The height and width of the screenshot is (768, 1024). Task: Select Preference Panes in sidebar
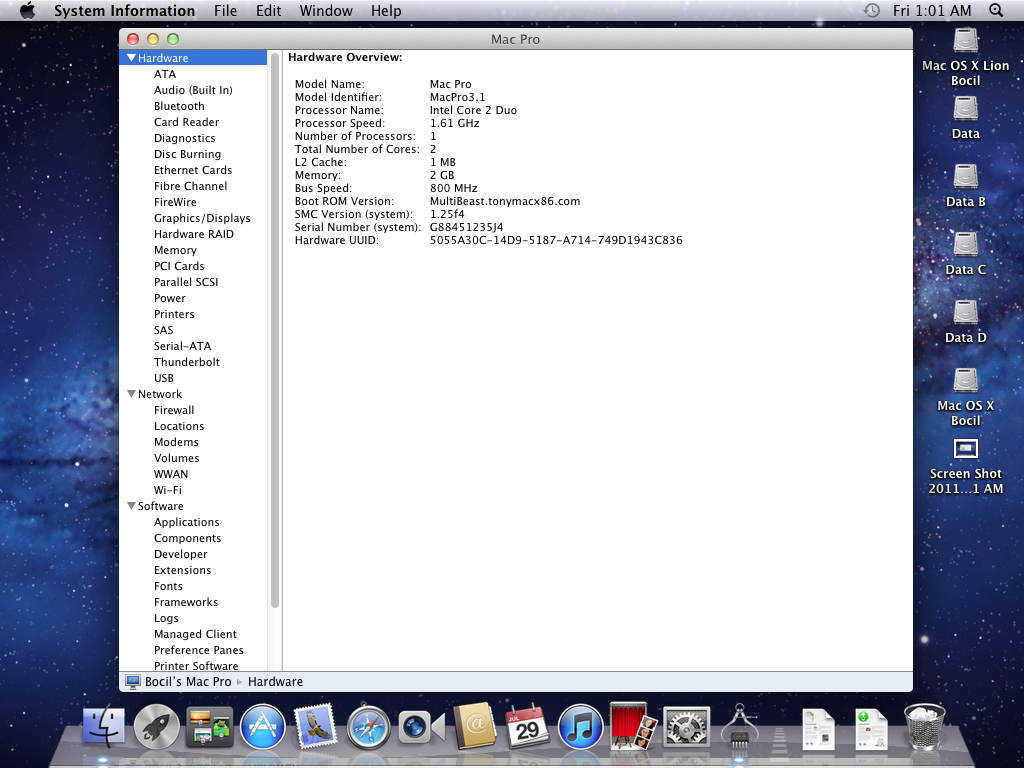[x=199, y=650]
